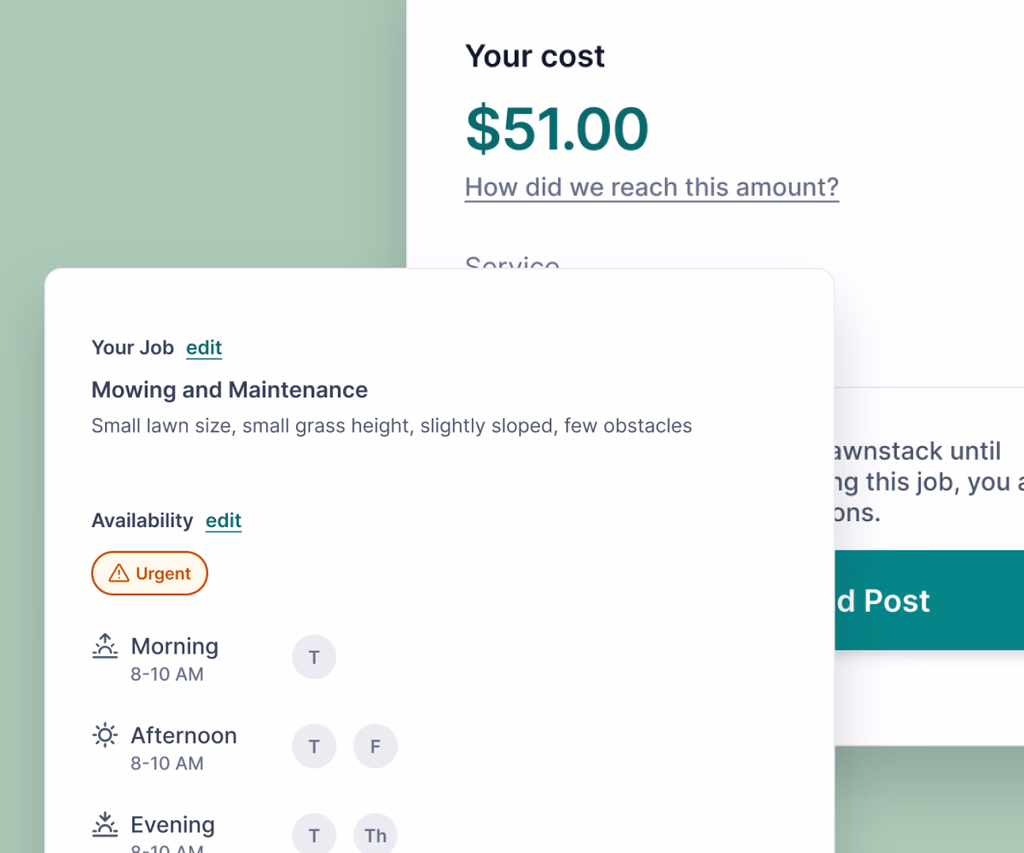
Task: Select the Morning time slot label
Action: [x=174, y=647]
